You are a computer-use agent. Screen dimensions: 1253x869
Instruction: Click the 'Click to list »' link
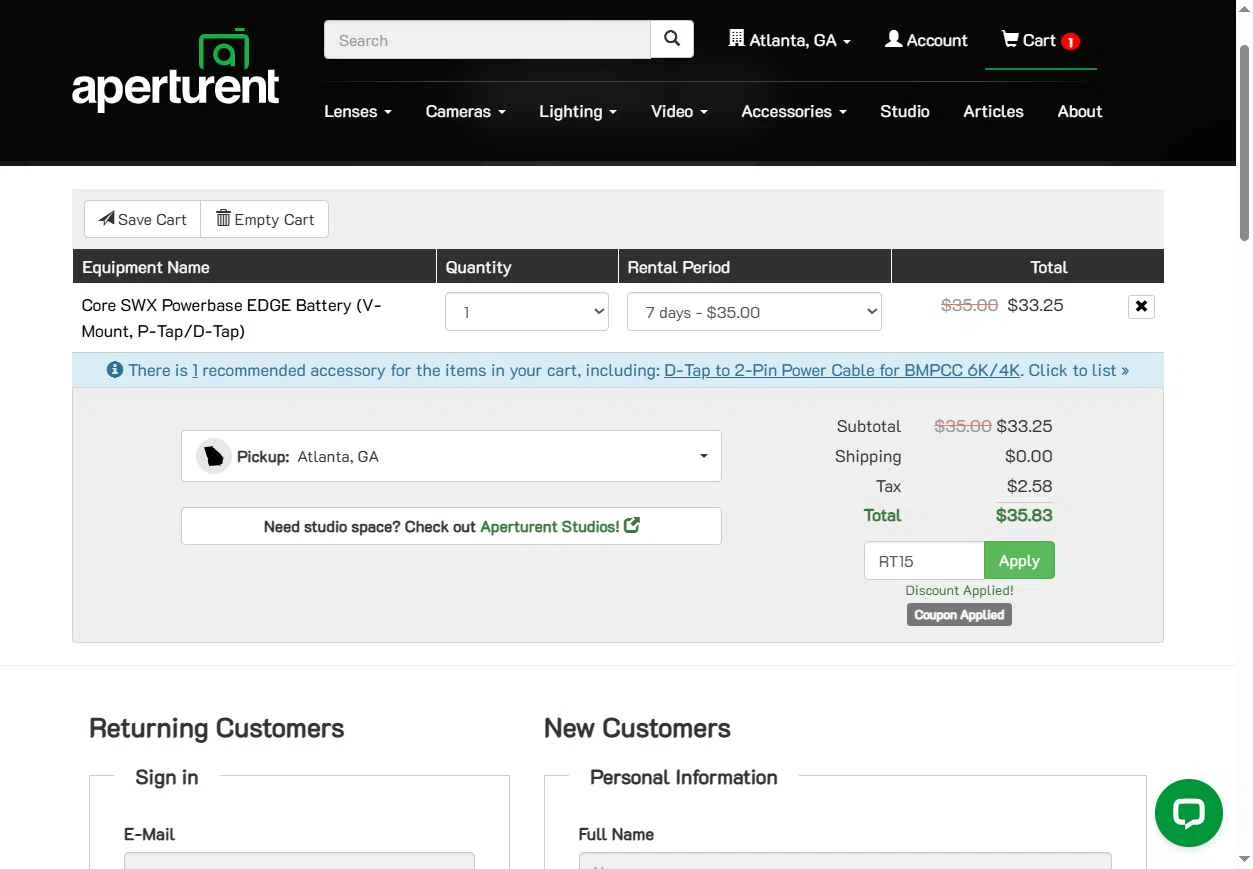1078,370
